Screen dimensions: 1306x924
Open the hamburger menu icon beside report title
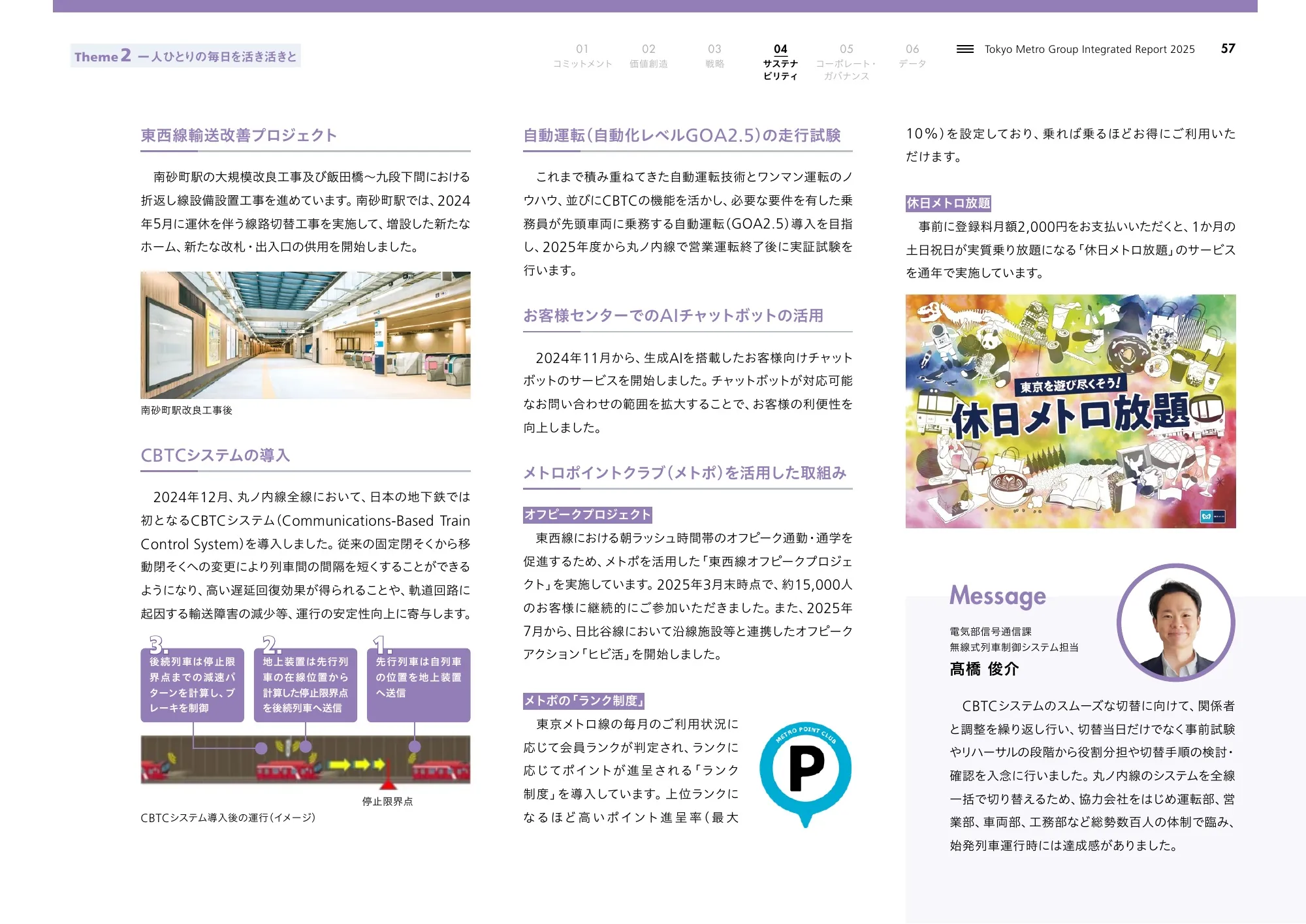964,49
